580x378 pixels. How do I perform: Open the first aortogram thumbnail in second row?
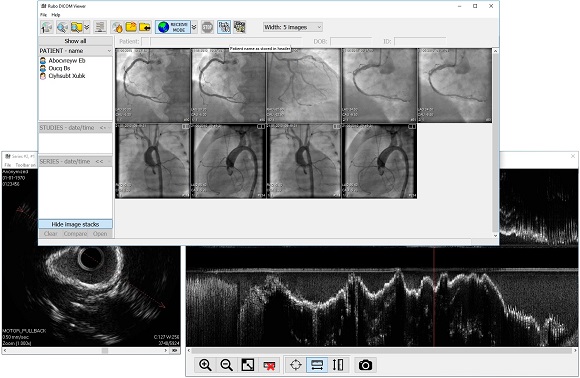pos(153,161)
